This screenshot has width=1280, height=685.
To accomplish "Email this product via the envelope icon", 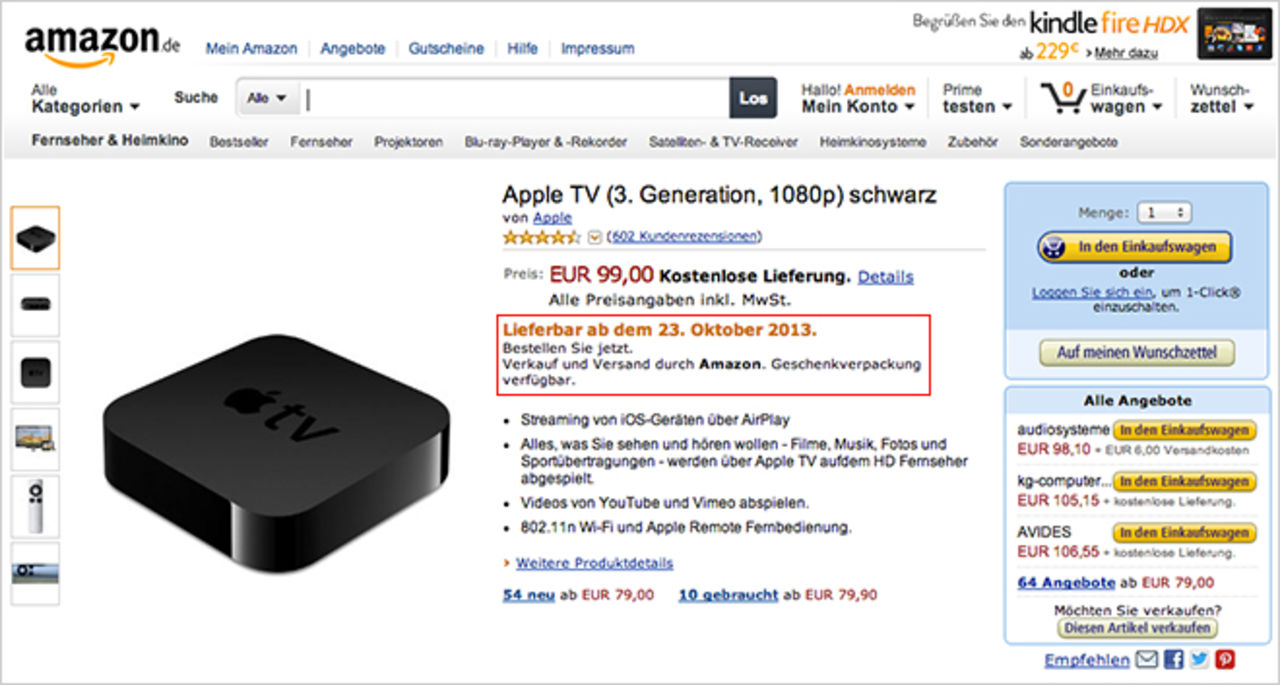I will [1146, 659].
